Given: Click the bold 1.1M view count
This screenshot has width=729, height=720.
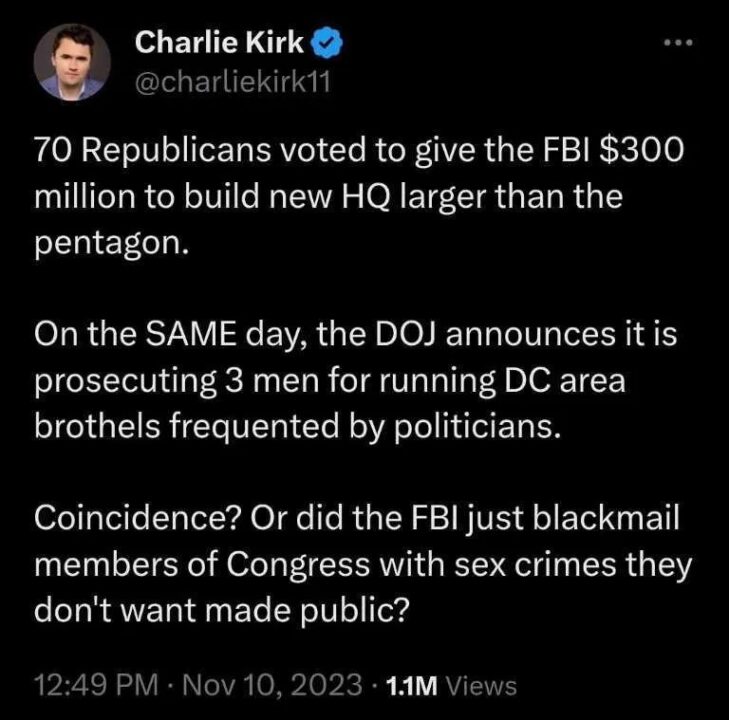Looking at the screenshot, I should point(410,686).
